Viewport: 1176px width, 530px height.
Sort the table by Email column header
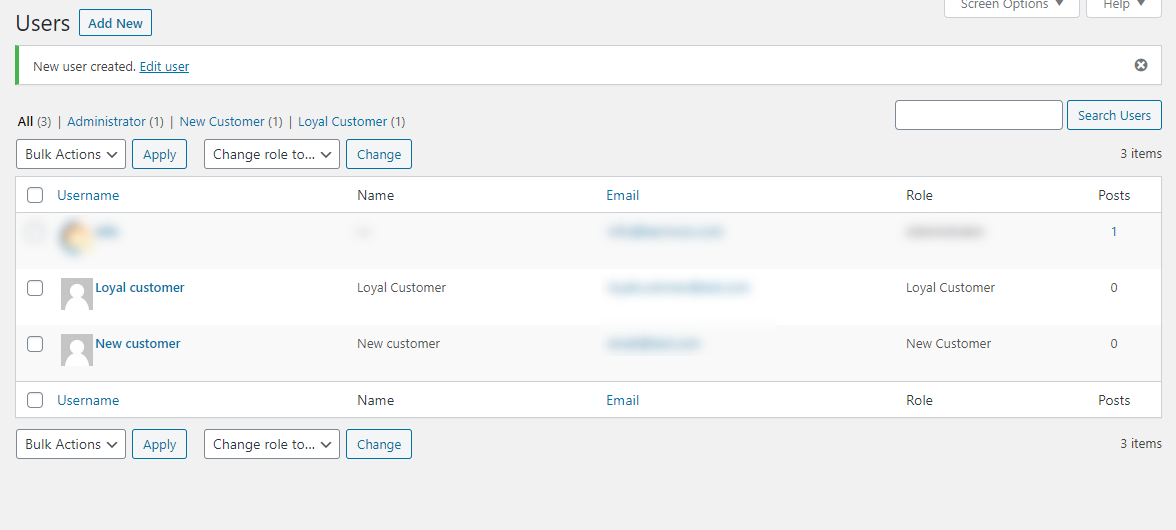pyautogui.click(x=622, y=195)
